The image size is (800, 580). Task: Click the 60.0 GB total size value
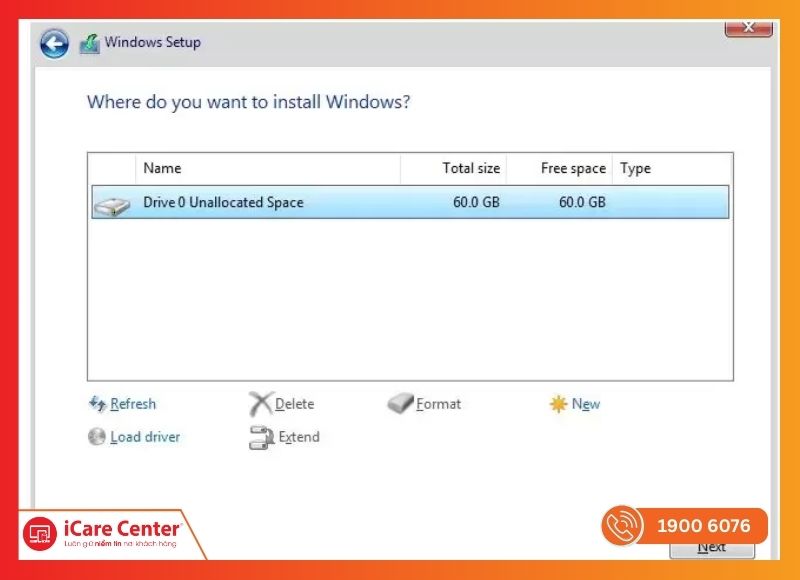tap(476, 202)
